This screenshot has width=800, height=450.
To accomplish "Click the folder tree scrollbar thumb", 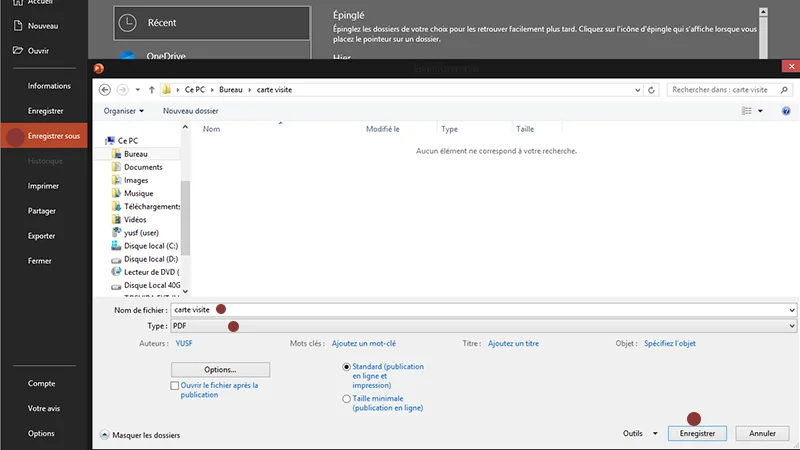I will coord(185,218).
